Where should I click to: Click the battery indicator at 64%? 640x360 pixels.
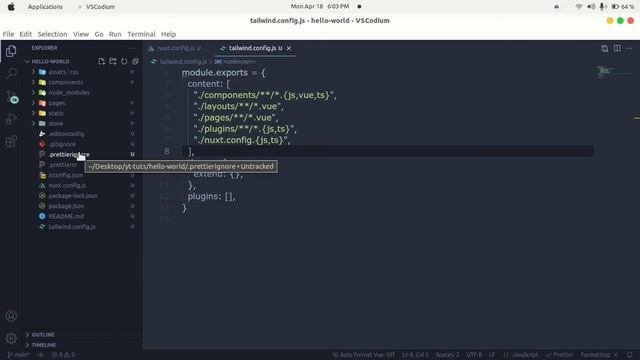click(x=623, y=7)
